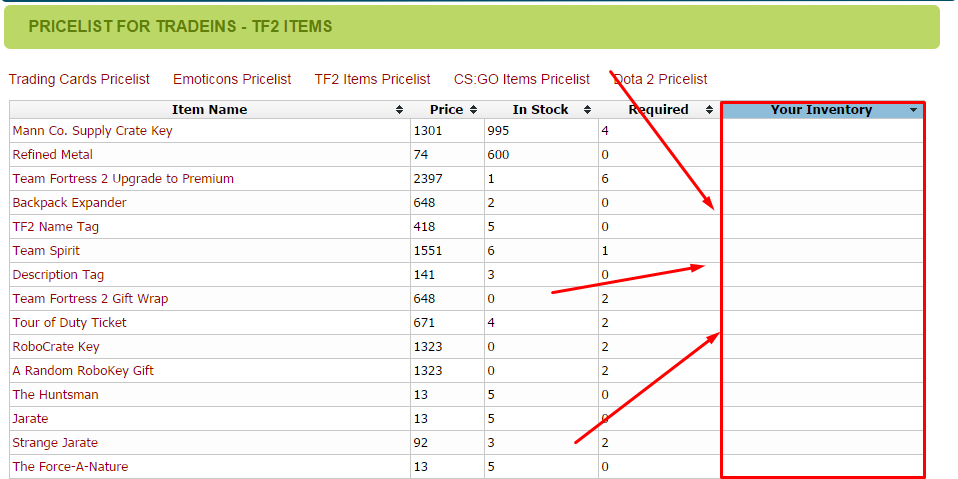This screenshot has height=479, width=958.
Task: Open Tour of Duty Ticket item
Action: 69,323
